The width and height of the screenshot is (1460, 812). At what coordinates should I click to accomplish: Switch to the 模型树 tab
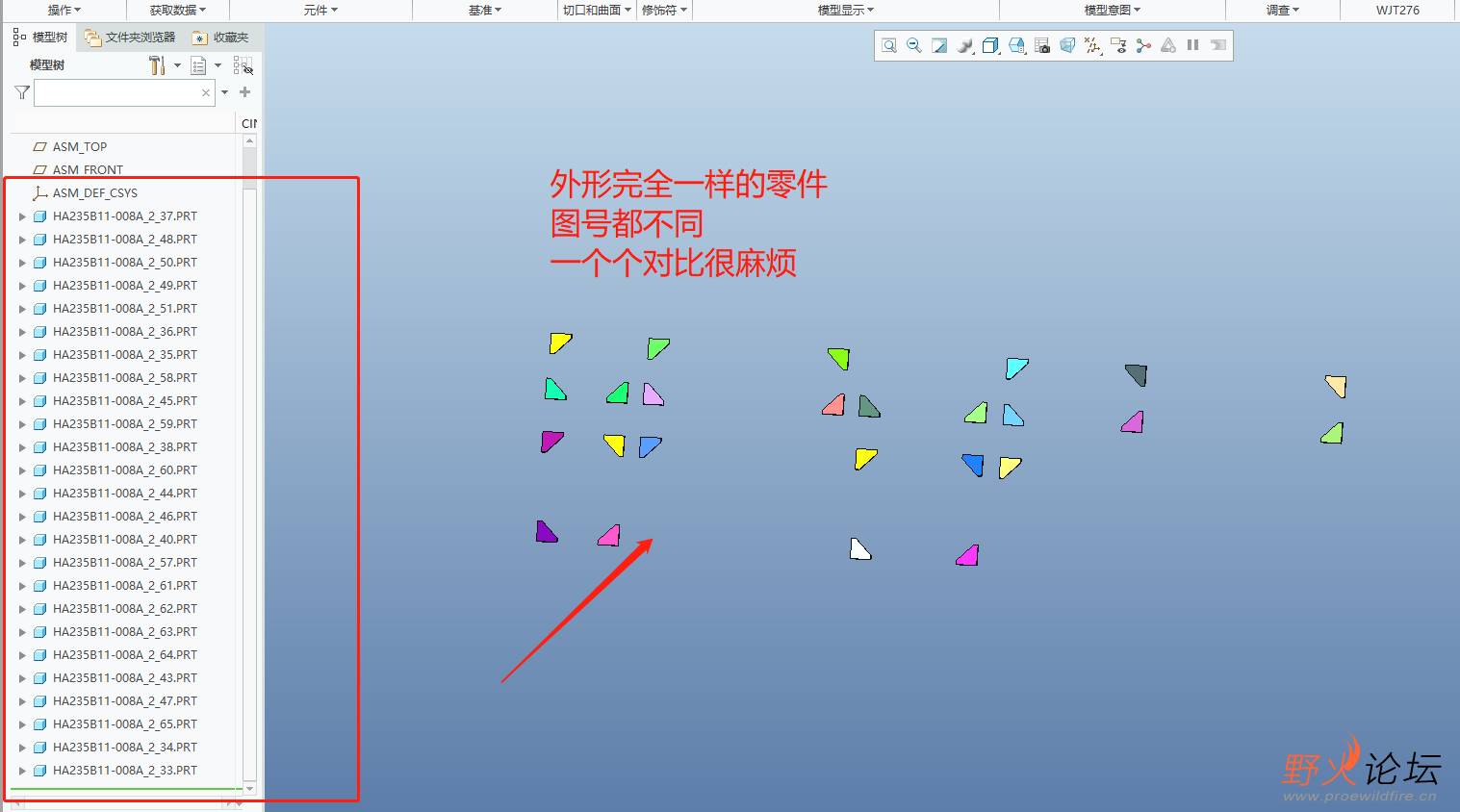point(40,37)
